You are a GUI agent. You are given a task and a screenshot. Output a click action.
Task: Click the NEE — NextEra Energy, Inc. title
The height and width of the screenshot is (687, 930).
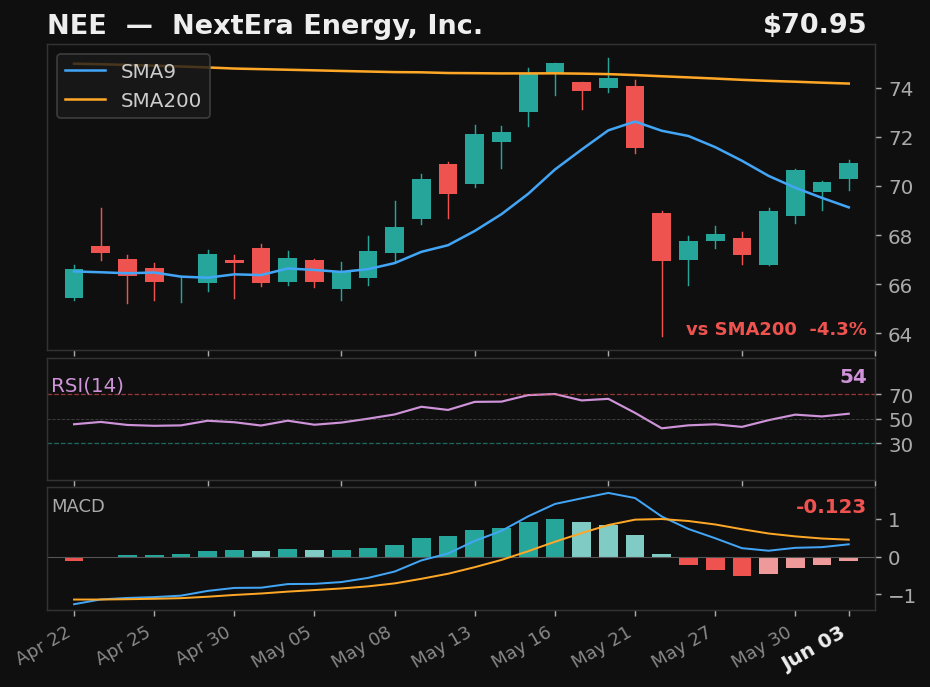coord(265,26)
